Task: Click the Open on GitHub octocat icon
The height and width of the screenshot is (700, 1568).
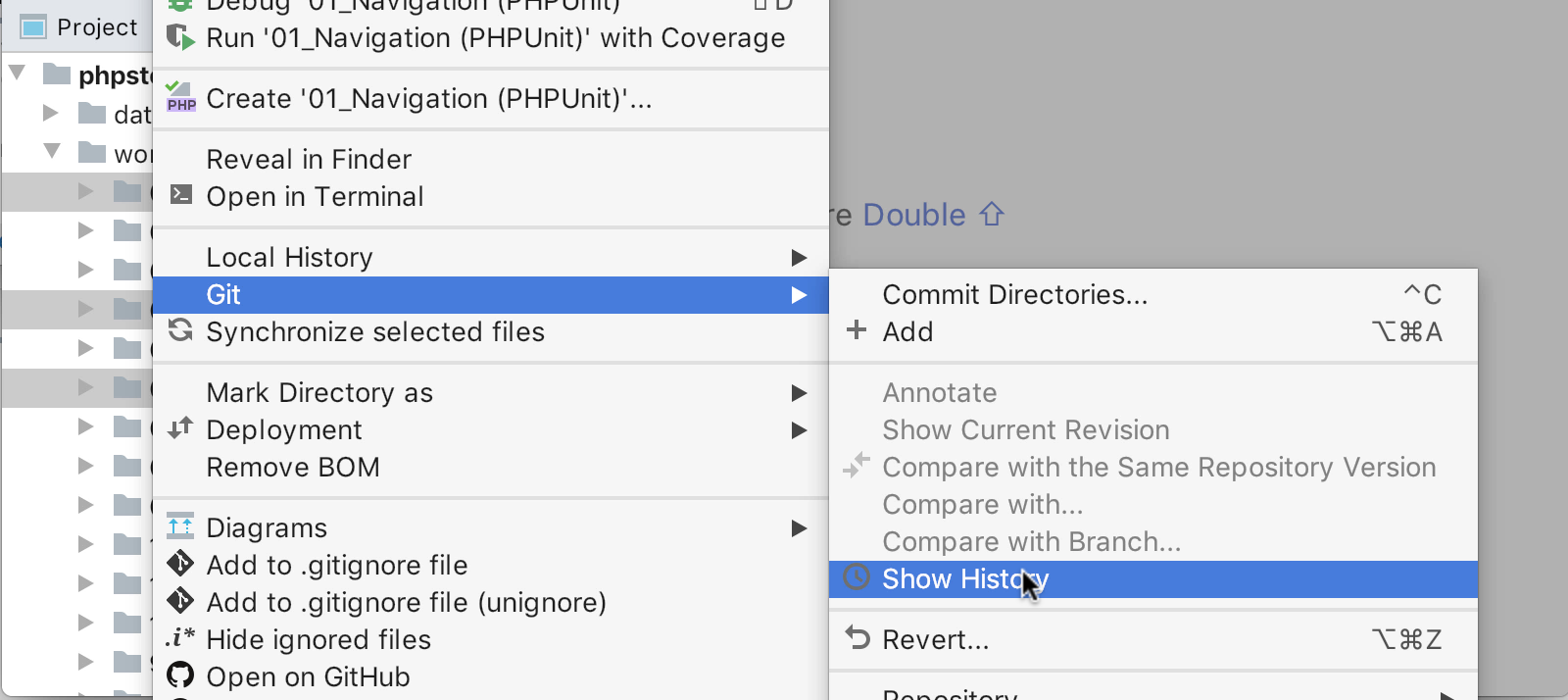Action: [x=180, y=675]
